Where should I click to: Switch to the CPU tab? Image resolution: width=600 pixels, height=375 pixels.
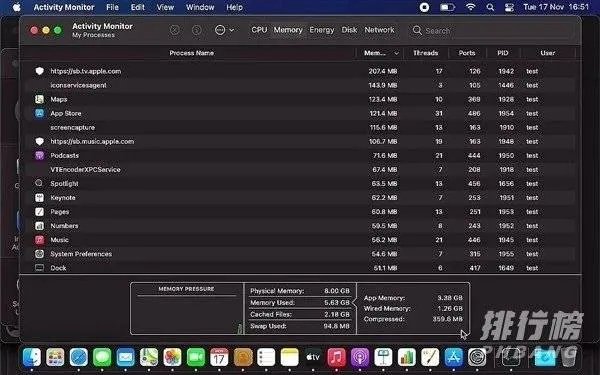tap(259, 30)
